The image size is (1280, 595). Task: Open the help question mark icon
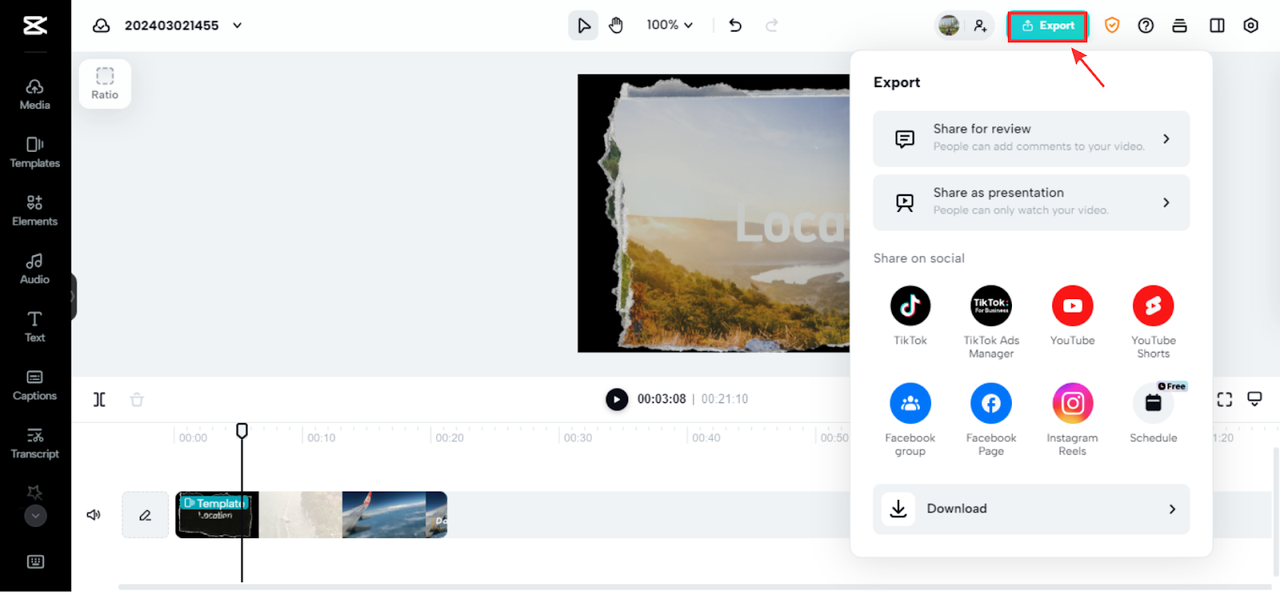pyautogui.click(x=1146, y=26)
